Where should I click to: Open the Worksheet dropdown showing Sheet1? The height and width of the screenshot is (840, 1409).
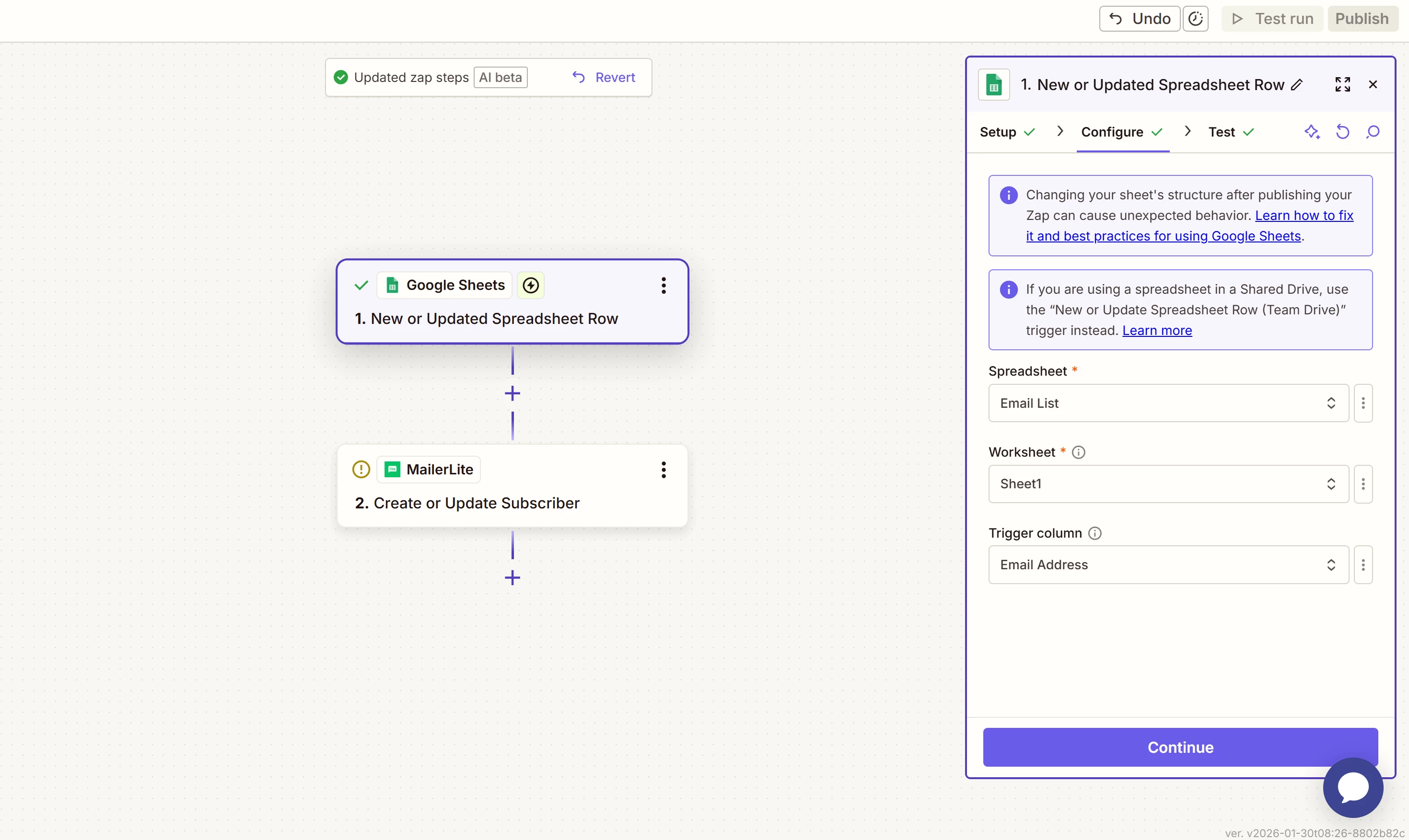coord(1168,484)
